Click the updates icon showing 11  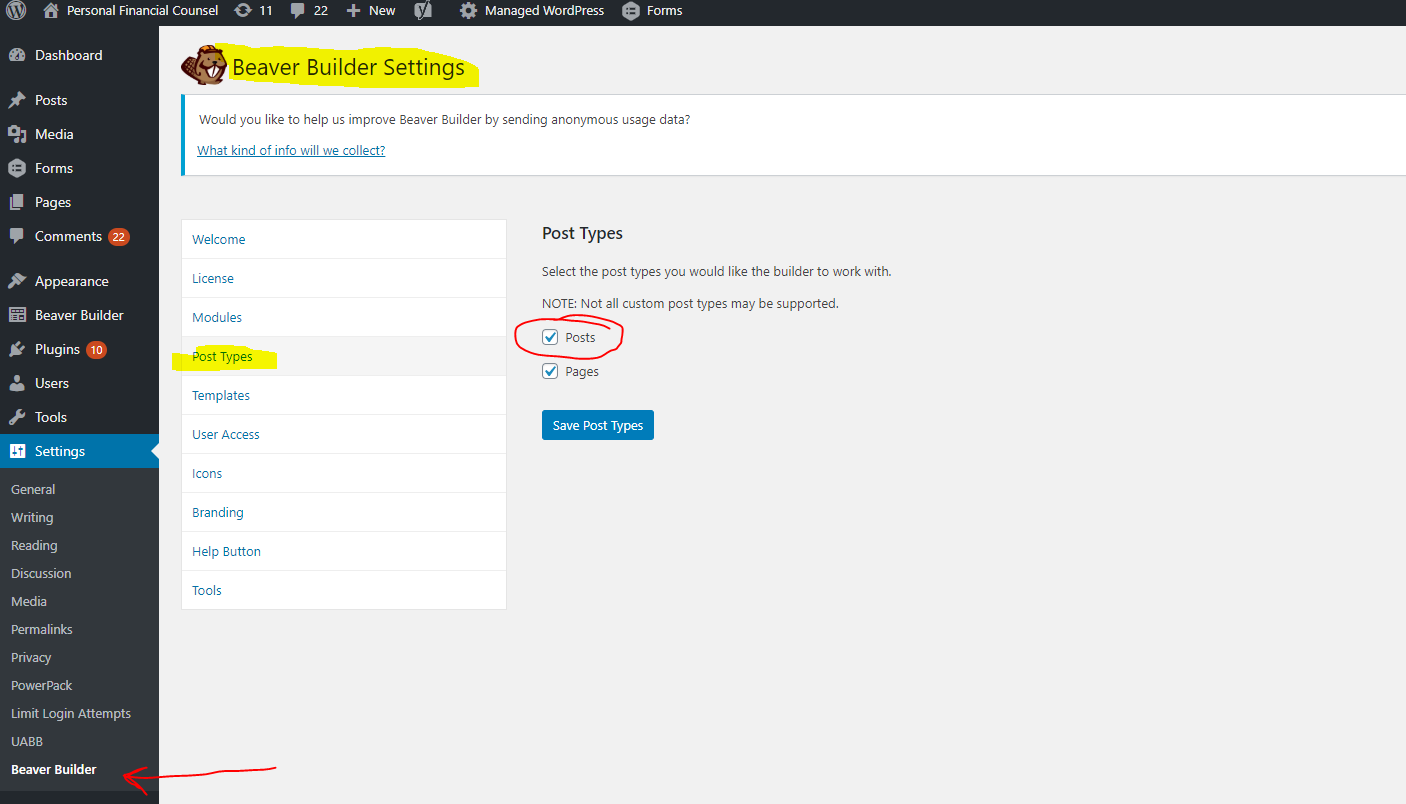pyautogui.click(x=243, y=11)
